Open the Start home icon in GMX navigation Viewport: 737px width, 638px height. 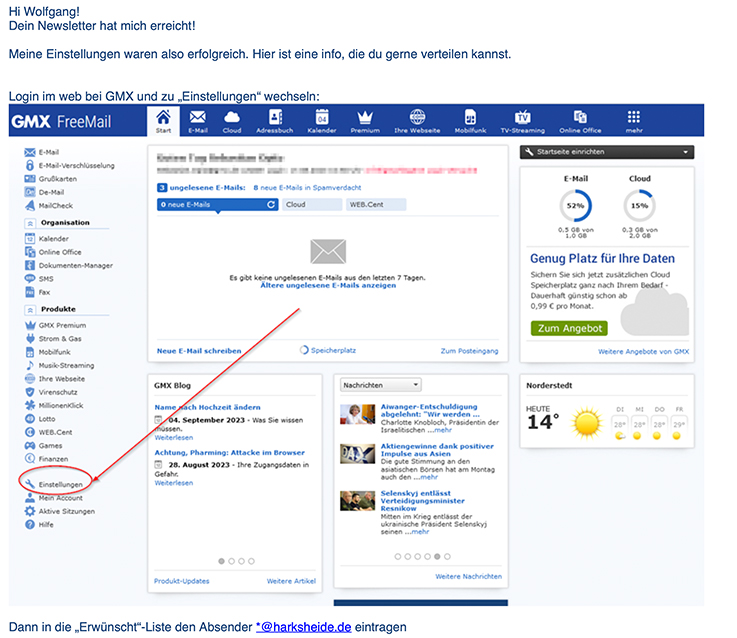click(163, 121)
